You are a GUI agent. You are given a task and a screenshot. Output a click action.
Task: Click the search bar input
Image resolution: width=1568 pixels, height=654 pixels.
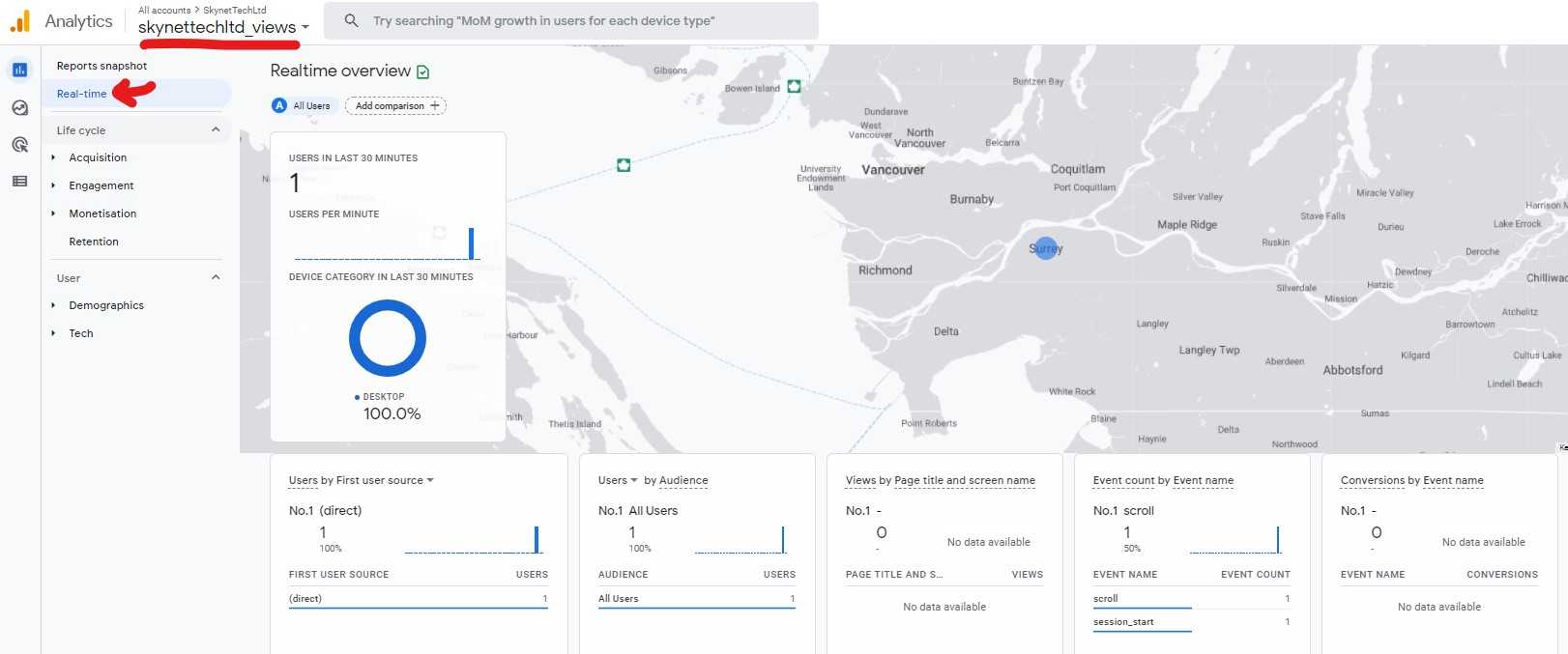pyautogui.click(x=571, y=20)
